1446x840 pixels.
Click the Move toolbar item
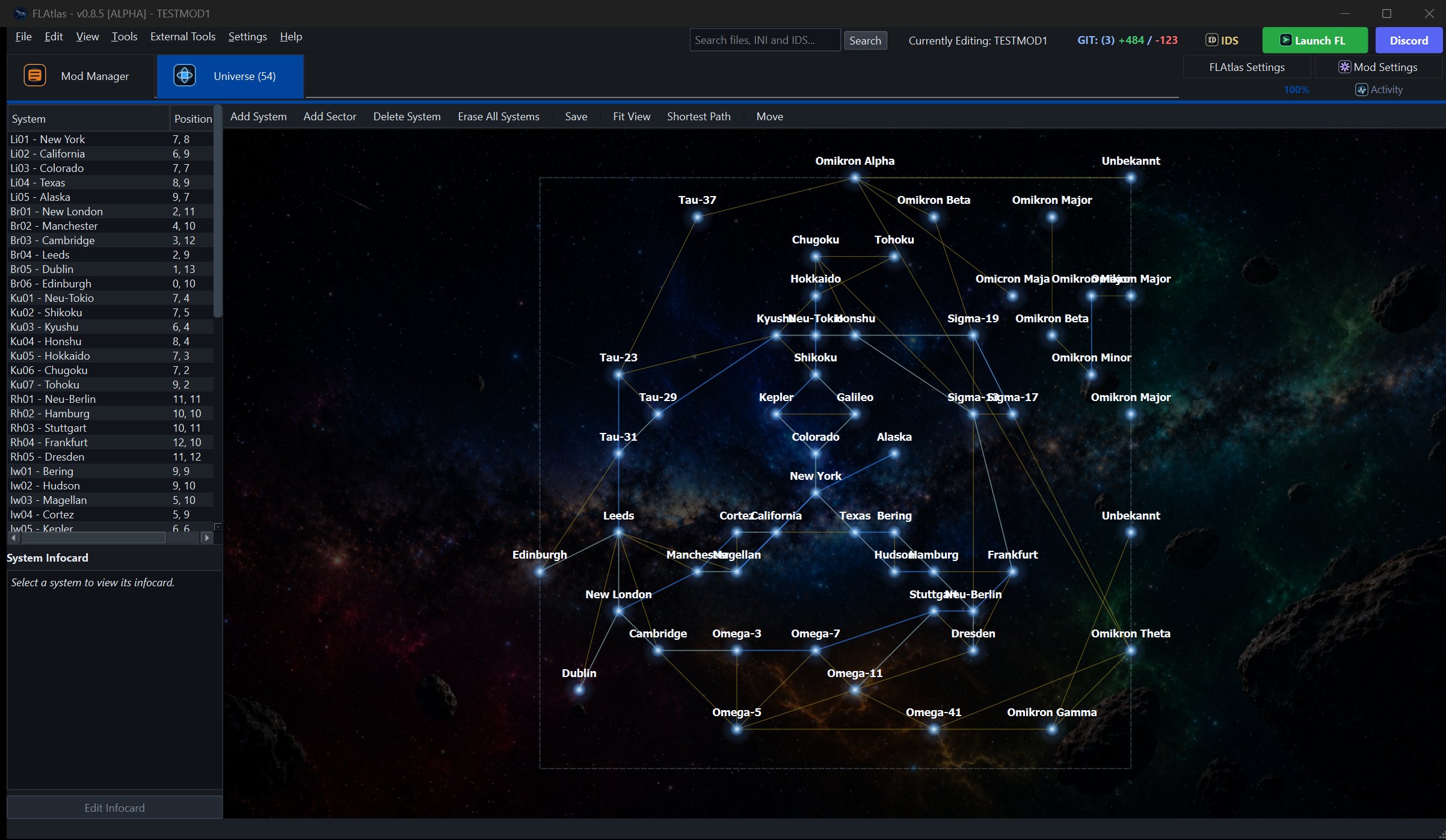tap(769, 117)
